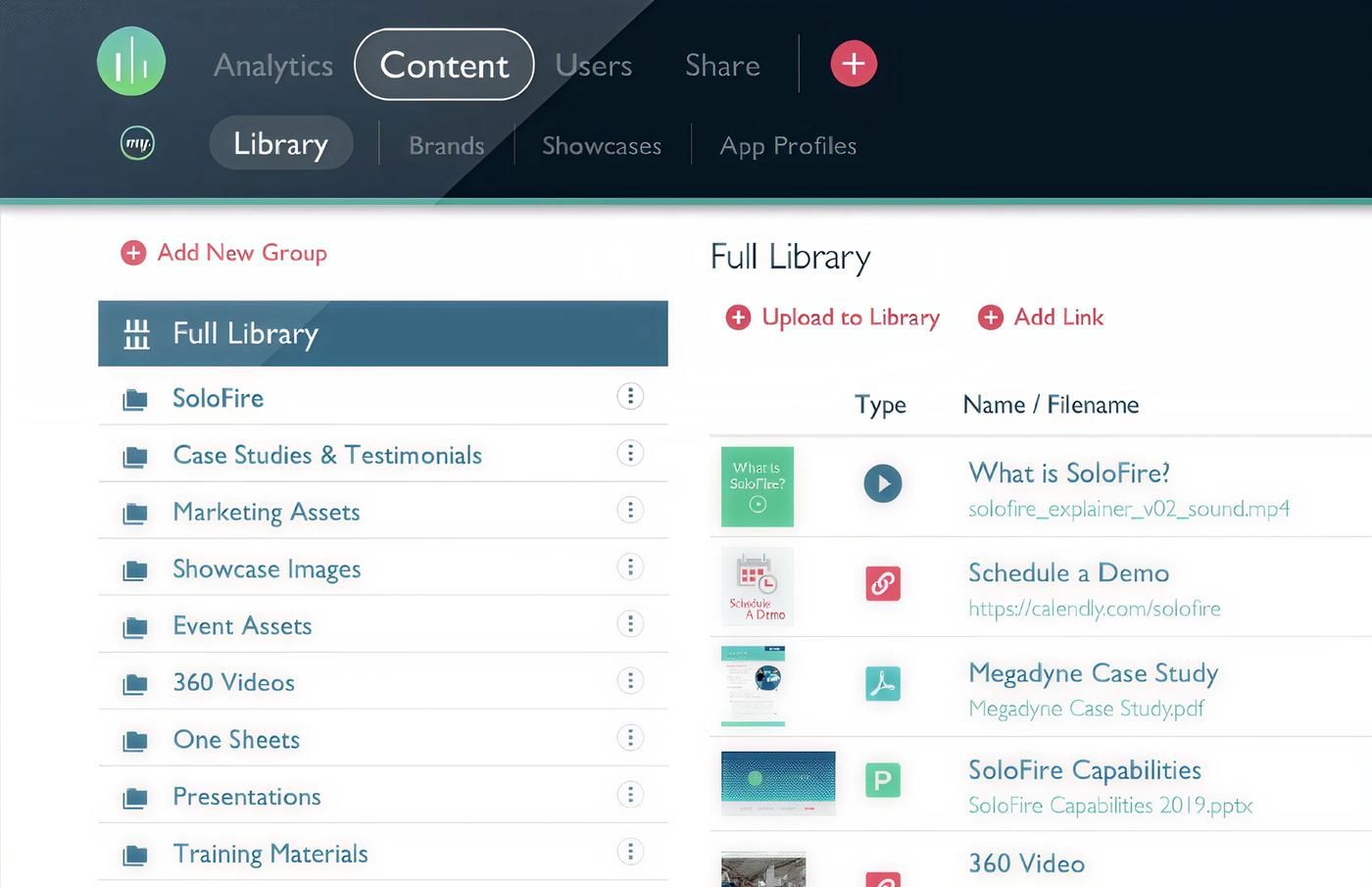Click the green SoloFire logo icon
The height and width of the screenshot is (887, 1372).
click(x=131, y=62)
